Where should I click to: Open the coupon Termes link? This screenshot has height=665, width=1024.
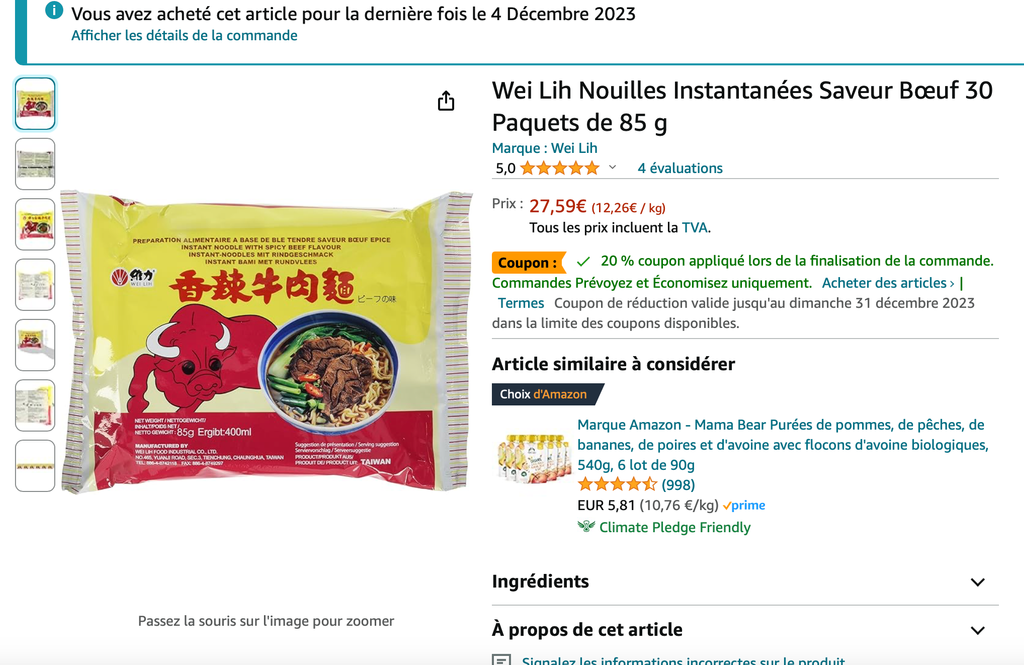520,303
